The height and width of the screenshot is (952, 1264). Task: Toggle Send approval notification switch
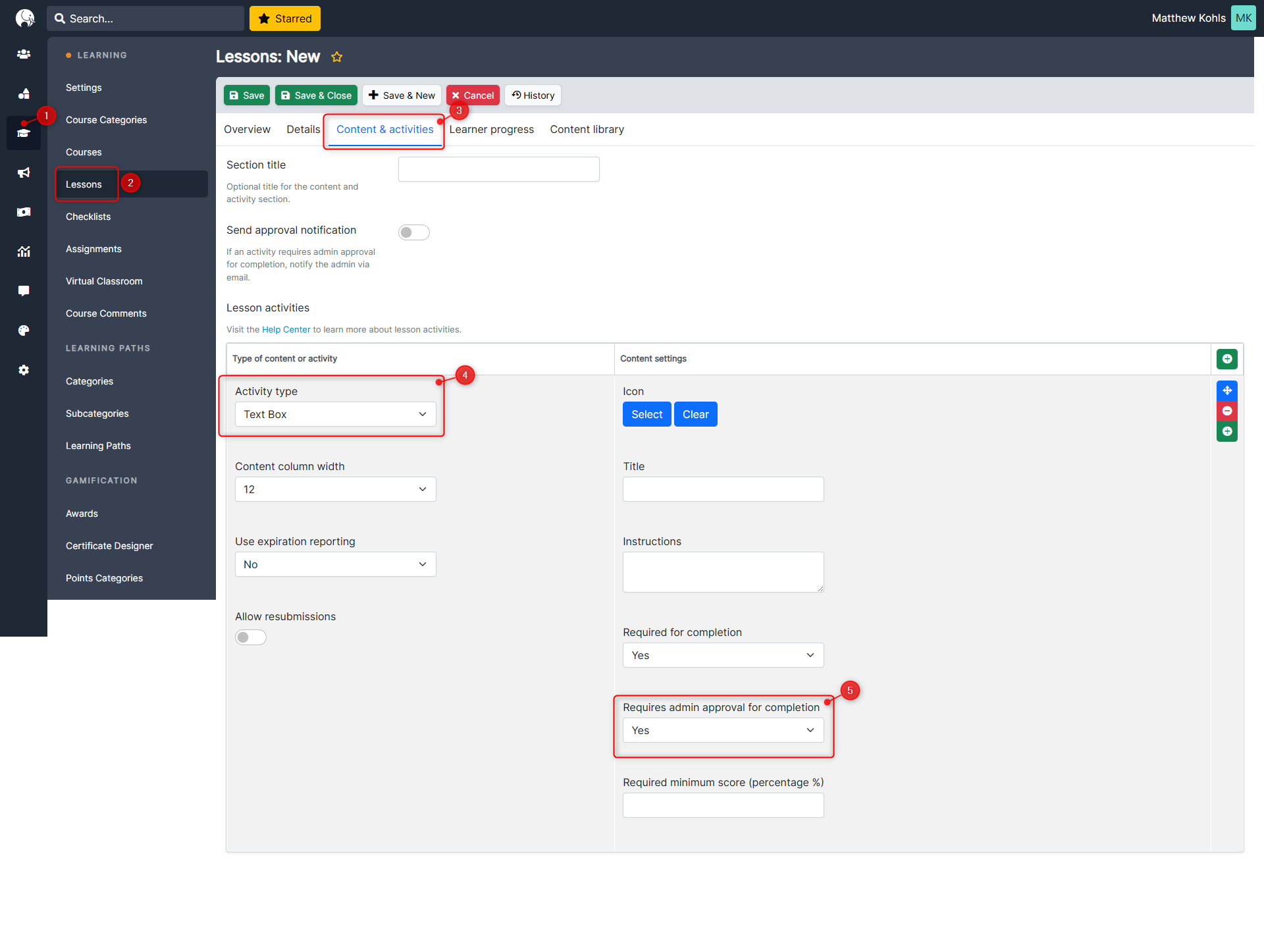click(x=413, y=232)
